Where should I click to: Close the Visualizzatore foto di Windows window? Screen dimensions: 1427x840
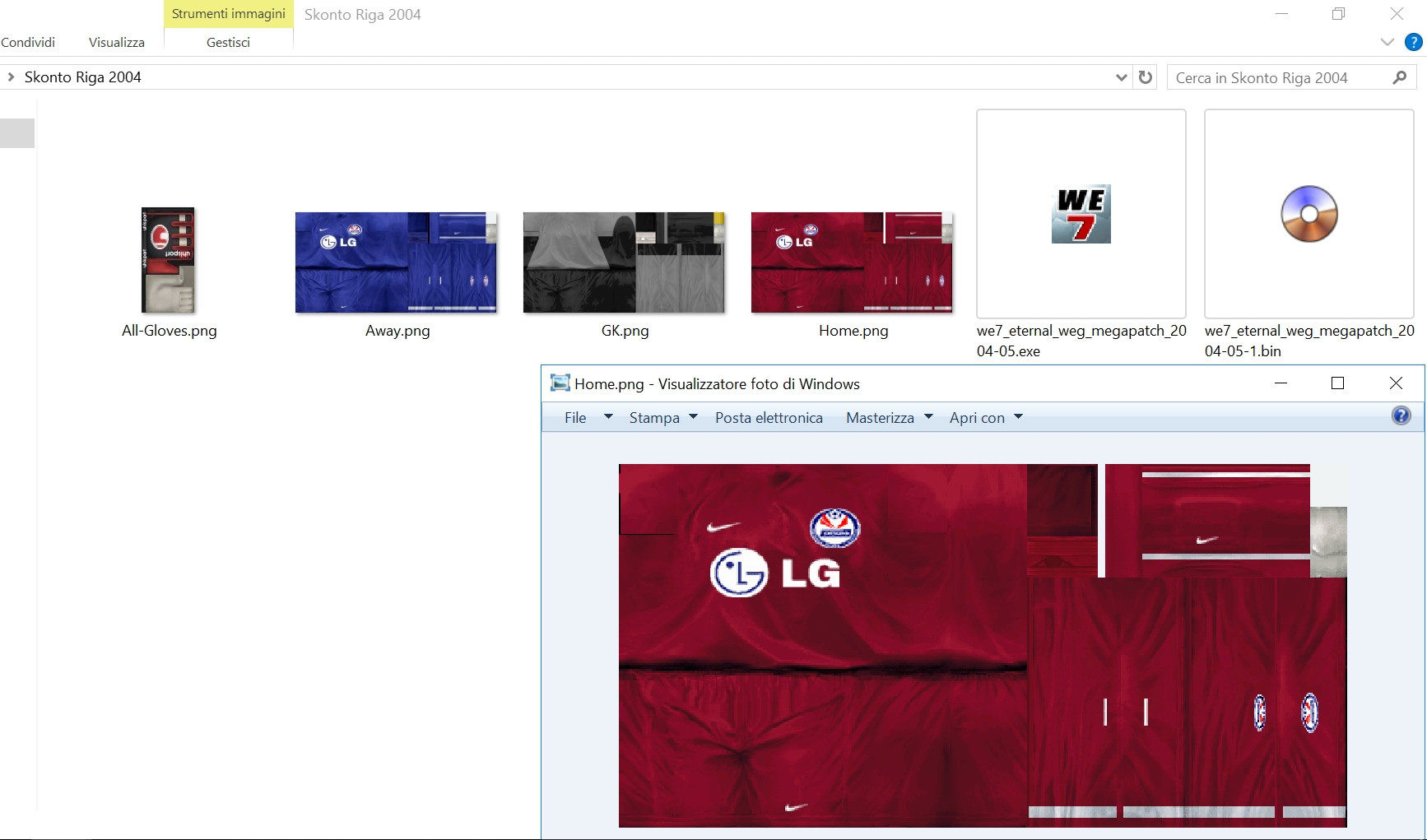coord(1396,383)
